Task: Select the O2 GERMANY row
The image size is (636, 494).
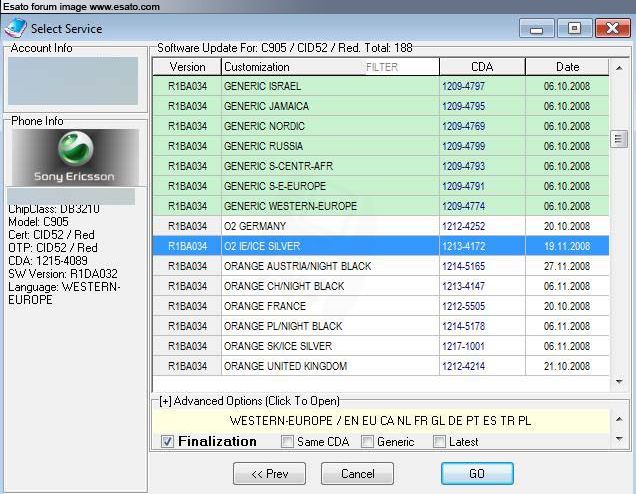Action: [381, 226]
